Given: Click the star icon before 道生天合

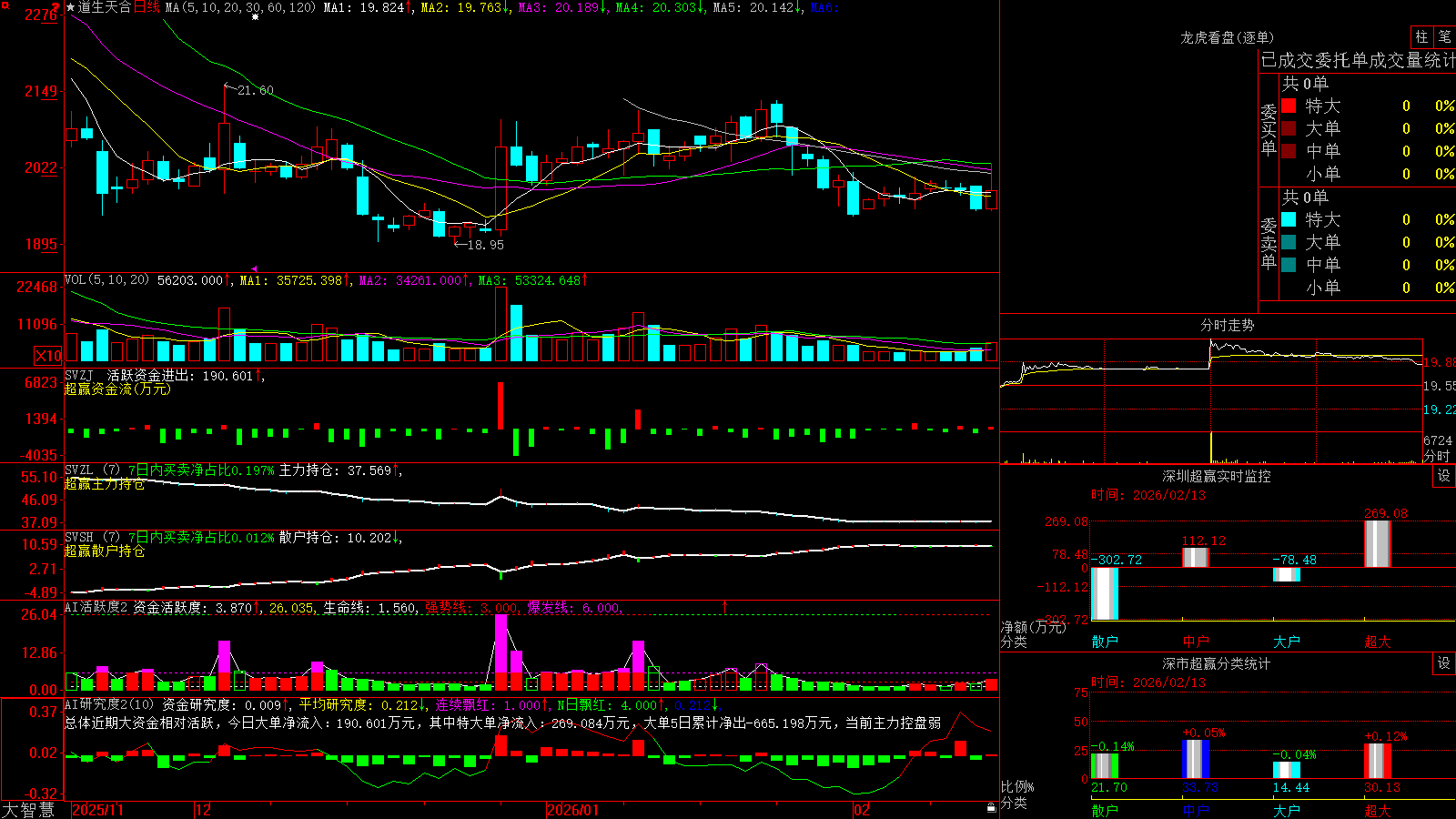Looking at the screenshot, I should point(70,7).
